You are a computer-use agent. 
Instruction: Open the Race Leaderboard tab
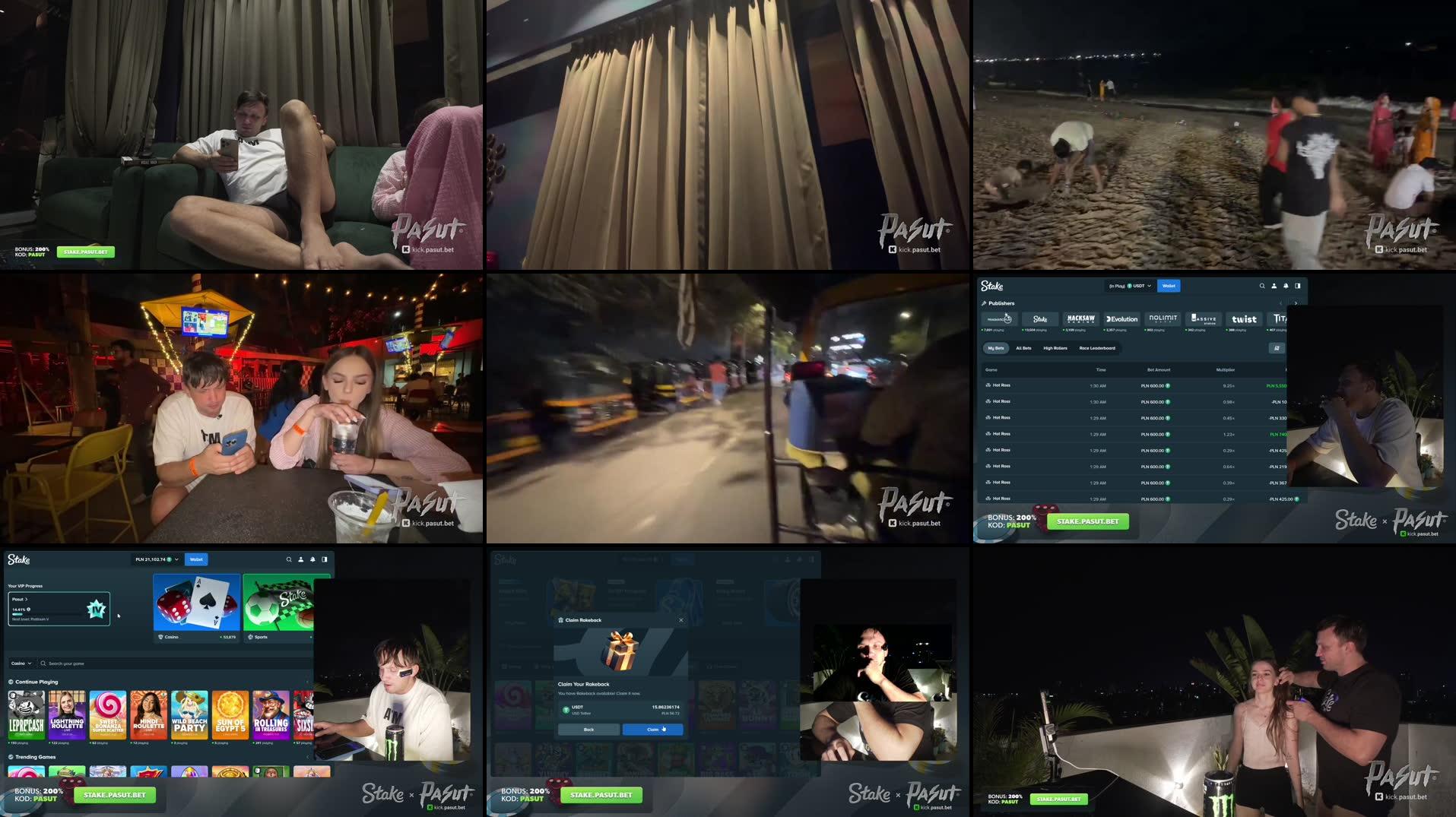click(x=1097, y=348)
